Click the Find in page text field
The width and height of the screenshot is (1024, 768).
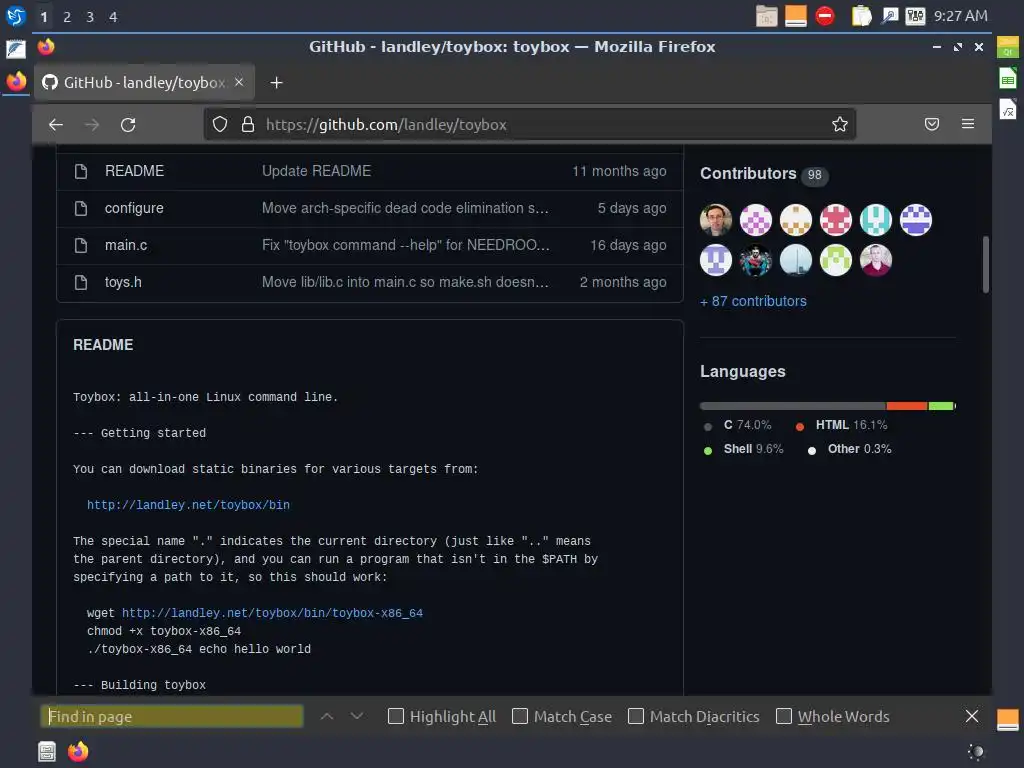point(172,716)
